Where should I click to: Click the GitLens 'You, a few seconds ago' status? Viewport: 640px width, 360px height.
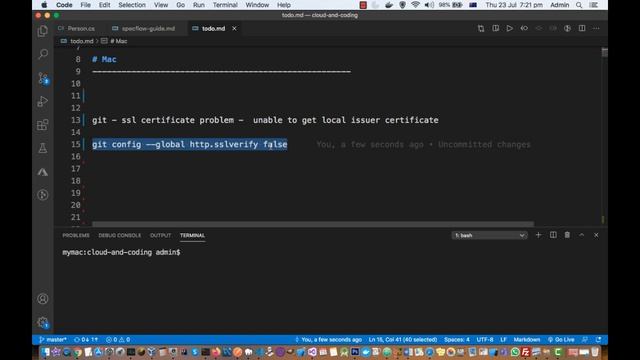tap(328, 340)
